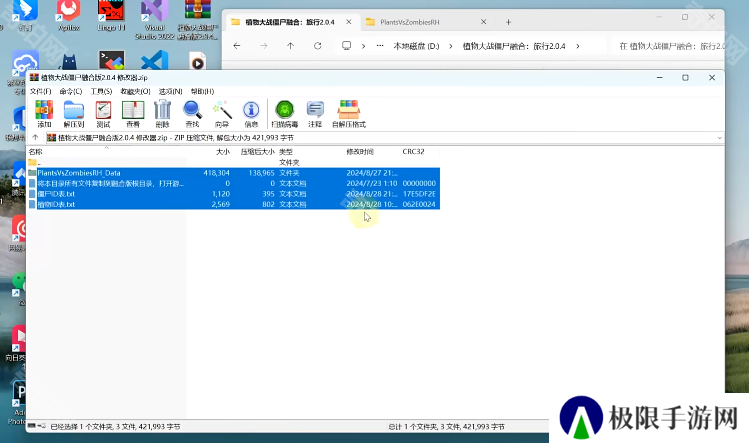This screenshot has width=749, height=443.
Task: Click the back arrow in File Explorer
Action: pos(237,46)
